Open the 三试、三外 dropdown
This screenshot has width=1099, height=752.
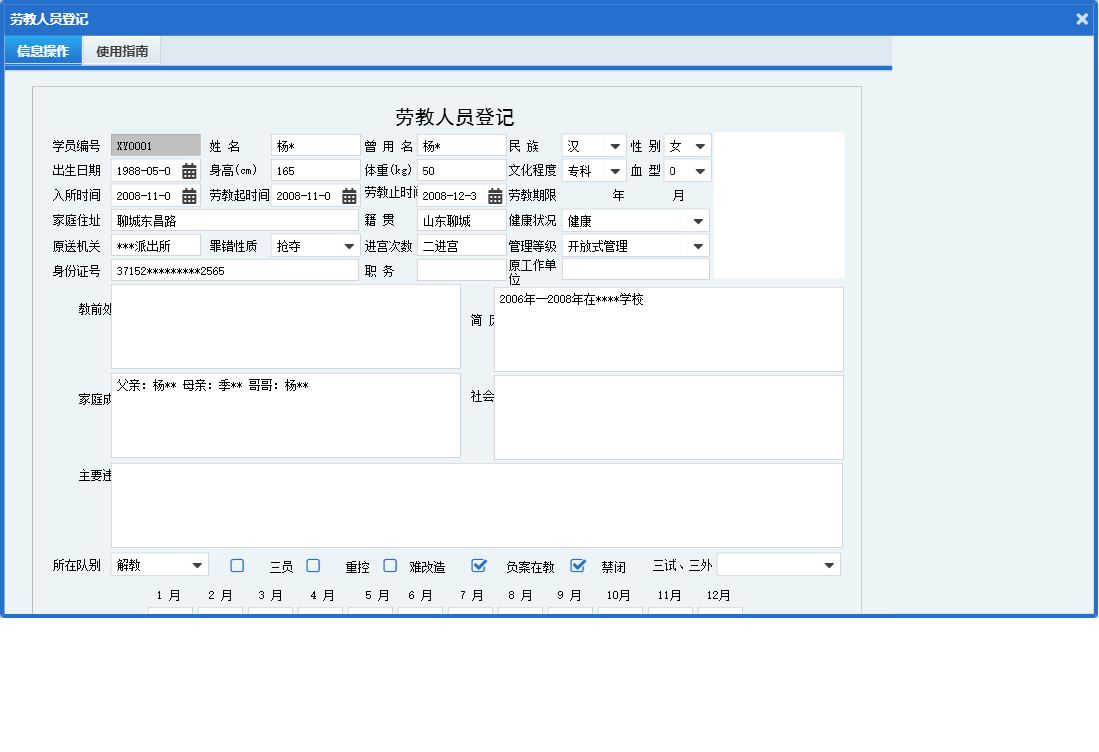[x=828, y=566]
